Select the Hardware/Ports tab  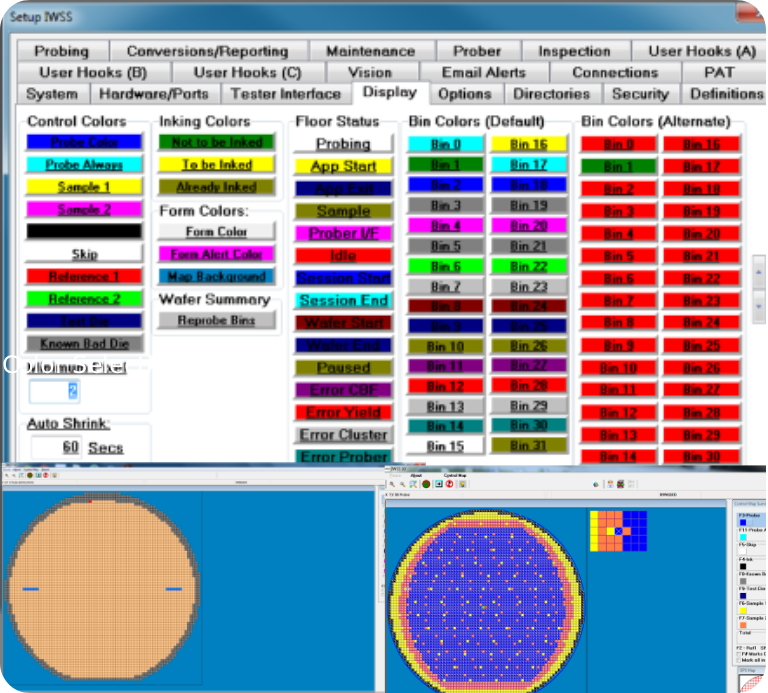[x=154, y=94]
